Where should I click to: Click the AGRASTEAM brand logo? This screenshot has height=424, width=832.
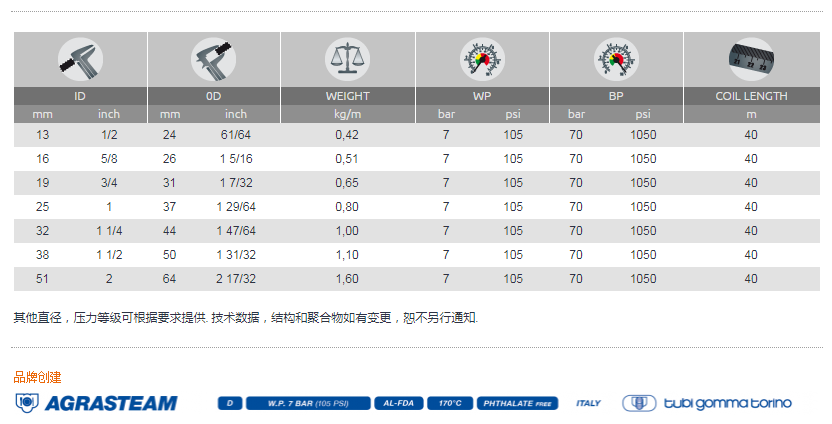[96, 403]
